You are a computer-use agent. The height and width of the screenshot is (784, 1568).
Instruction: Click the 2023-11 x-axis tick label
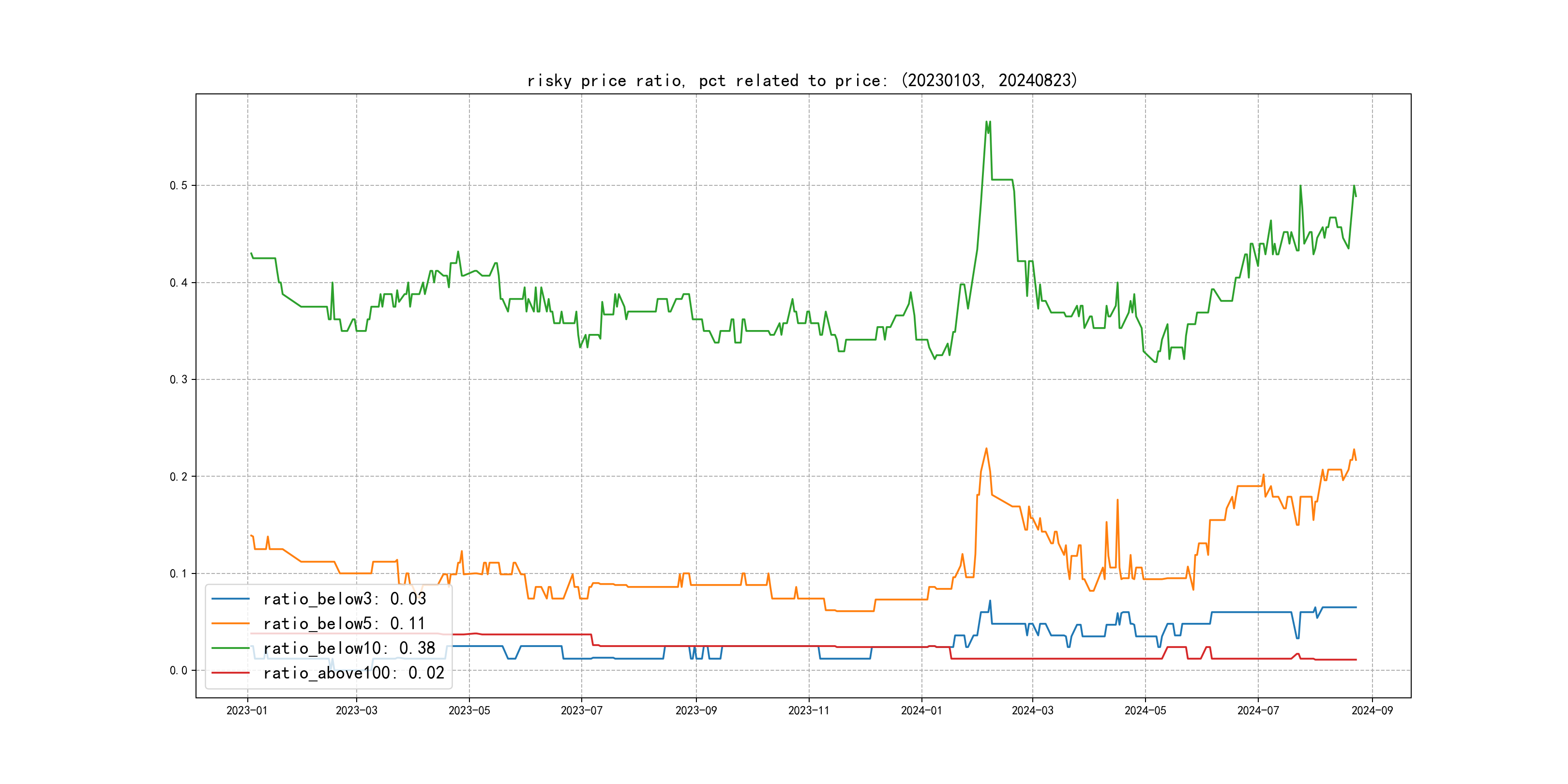809,710
